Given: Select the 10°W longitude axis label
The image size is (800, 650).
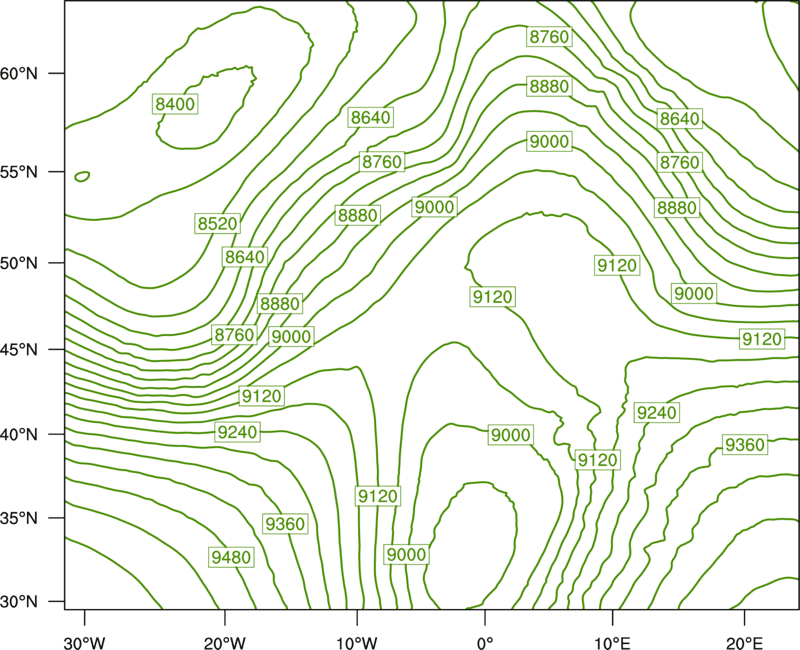Looking at the screenshot, I should coord(357,643).
